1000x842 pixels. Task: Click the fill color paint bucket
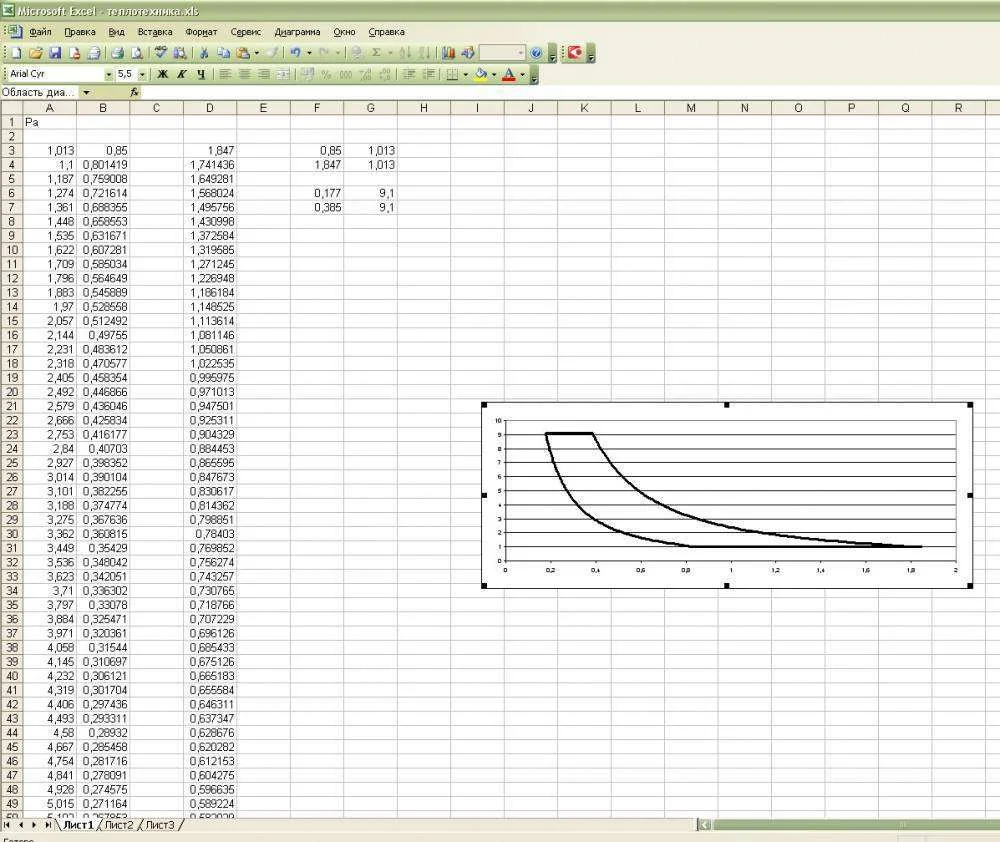481,74
